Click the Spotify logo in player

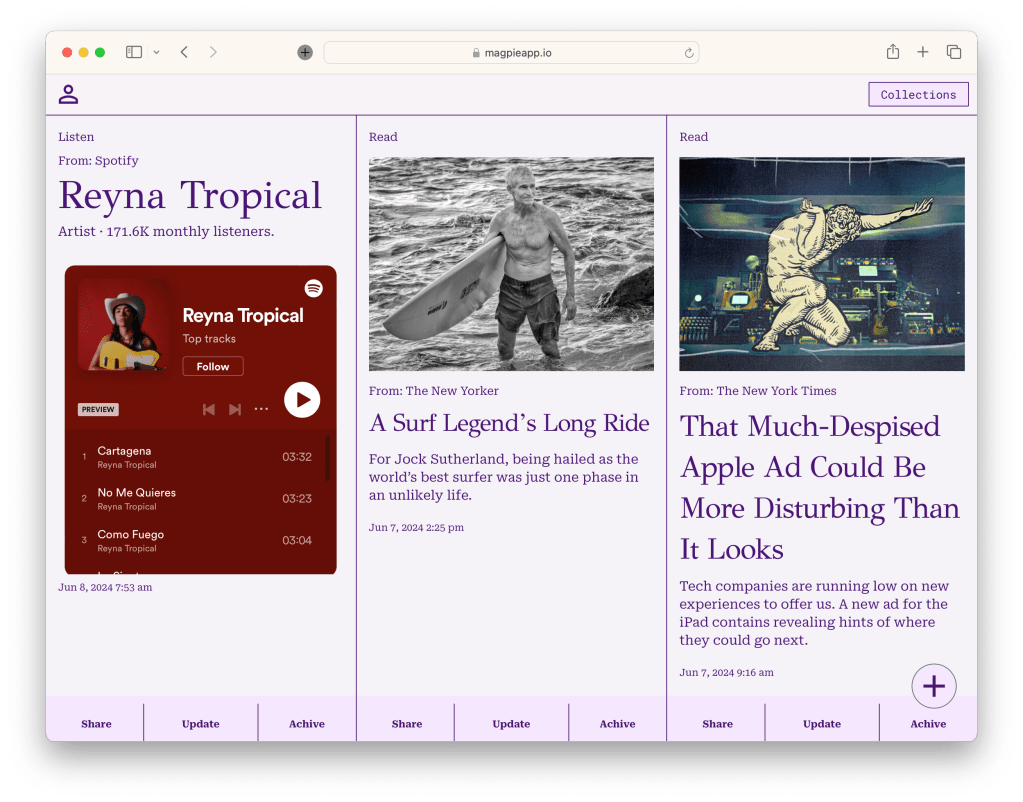[313, 288]
